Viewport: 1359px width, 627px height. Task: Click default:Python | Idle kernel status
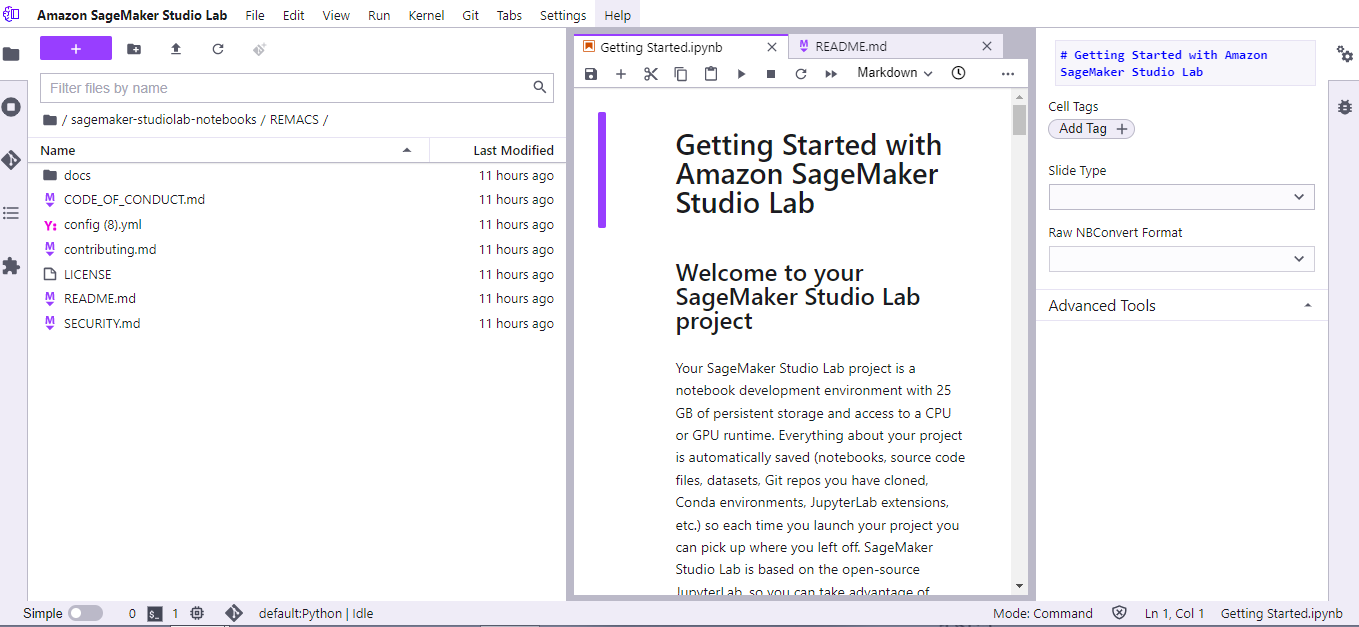coord(316,613)
